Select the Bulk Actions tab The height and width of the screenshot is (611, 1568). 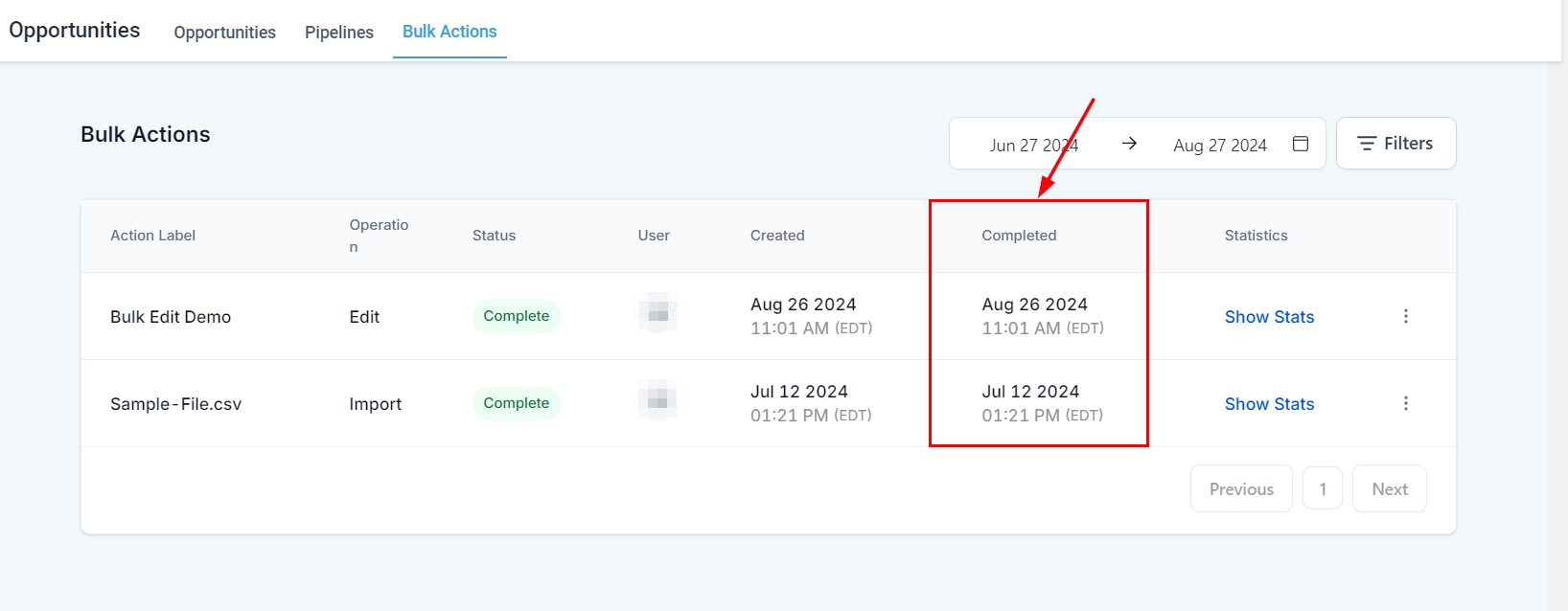450,32
